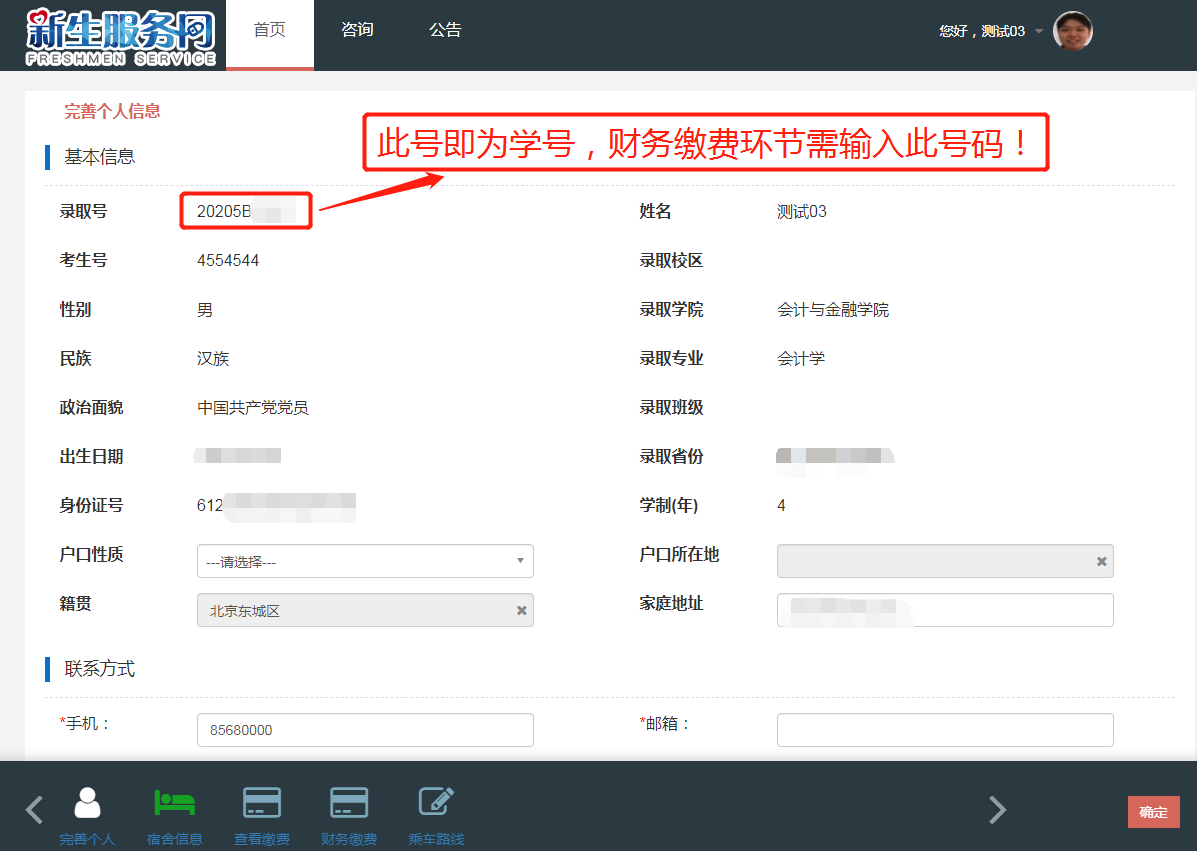
Task: Click the 完善个人 person icon
Action: [x=87, y=804]
